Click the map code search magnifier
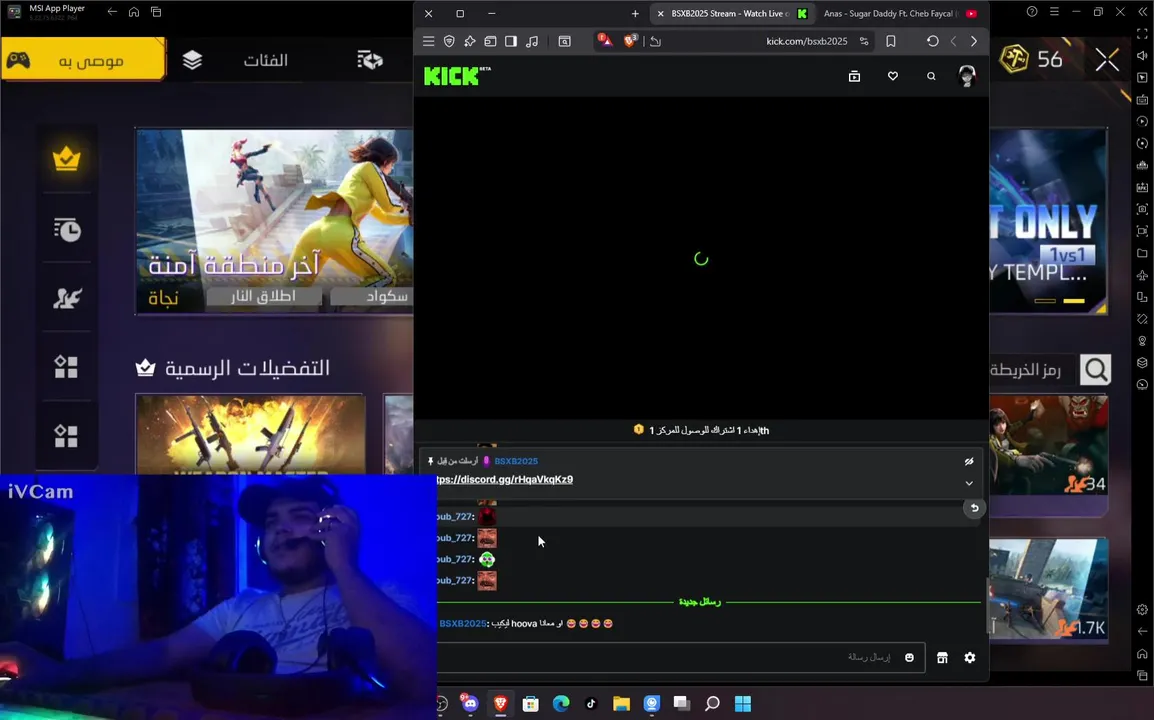The width and height of the screenshot is (1154, 720). pyautogui.click(x=1095, y=370)
